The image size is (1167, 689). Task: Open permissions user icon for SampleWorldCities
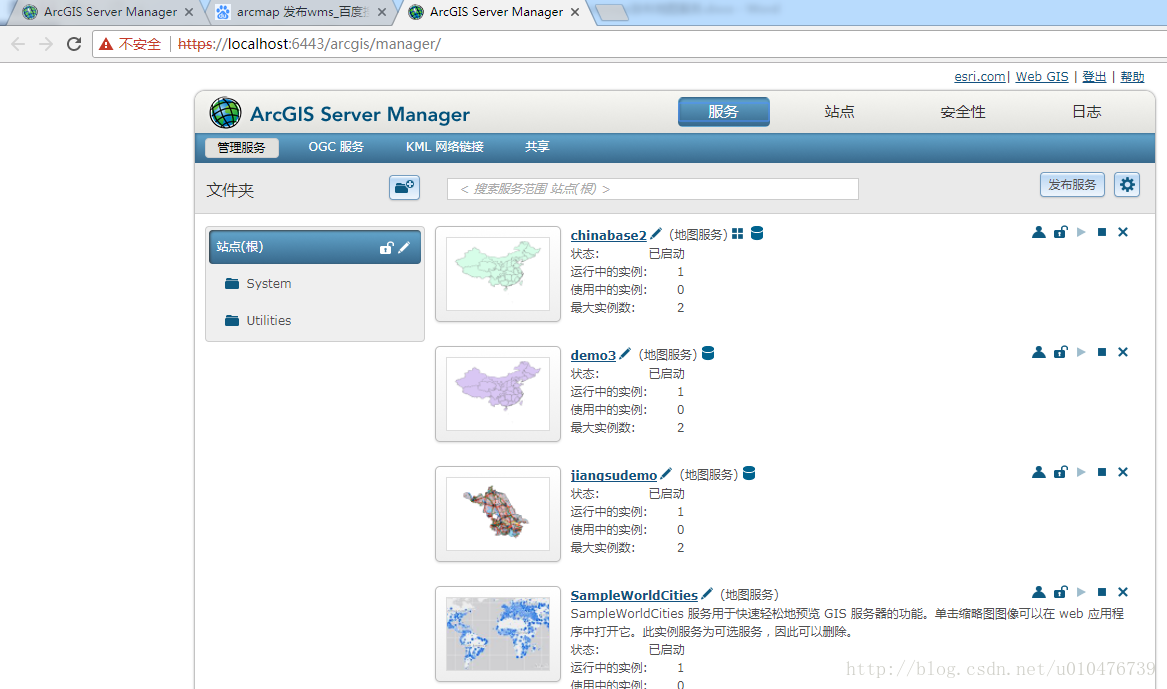(x=1039, y=592)
